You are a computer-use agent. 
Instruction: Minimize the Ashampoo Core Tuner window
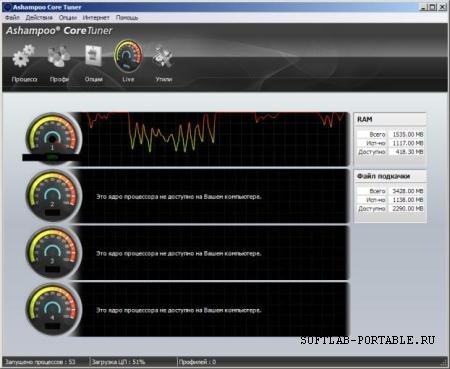coord(423,7)
